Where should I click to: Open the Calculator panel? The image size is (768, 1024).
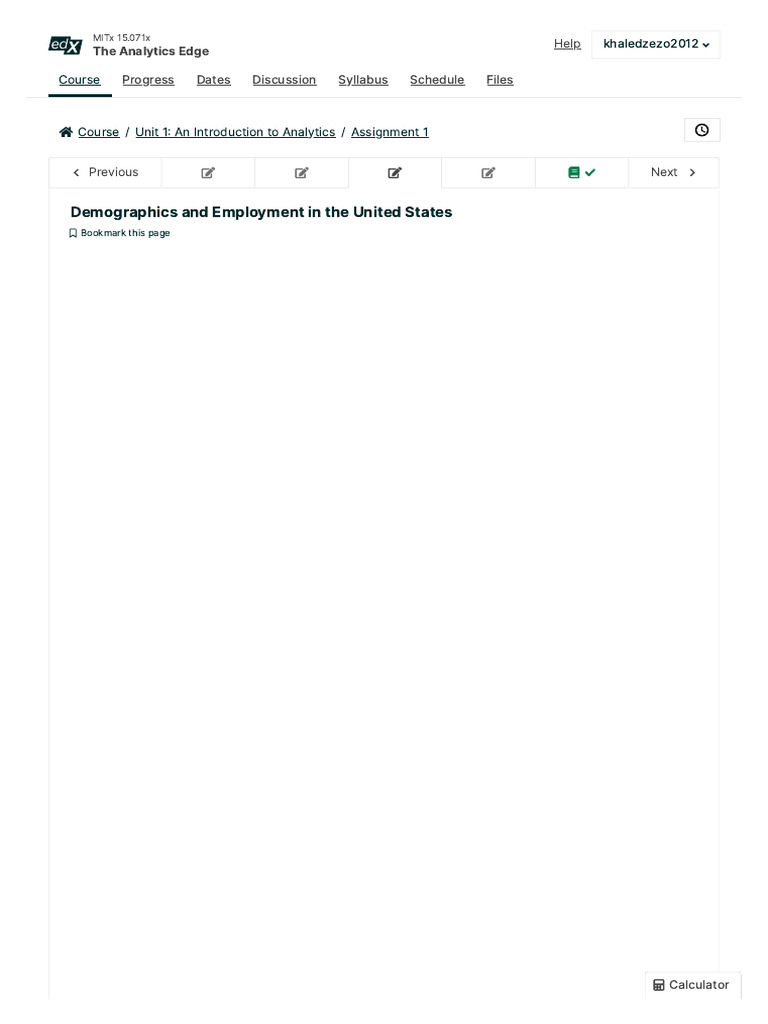(x=692, y=985)
